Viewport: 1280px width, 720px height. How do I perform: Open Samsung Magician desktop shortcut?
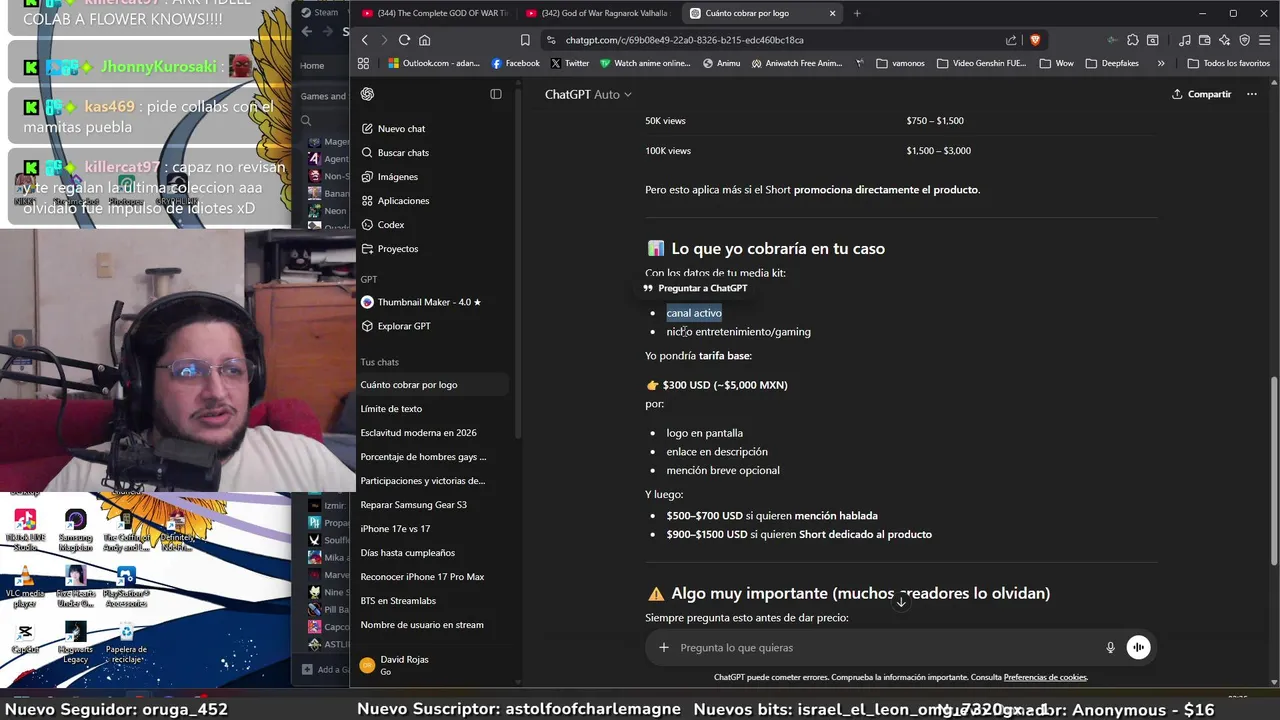click(x=75, y=530)
